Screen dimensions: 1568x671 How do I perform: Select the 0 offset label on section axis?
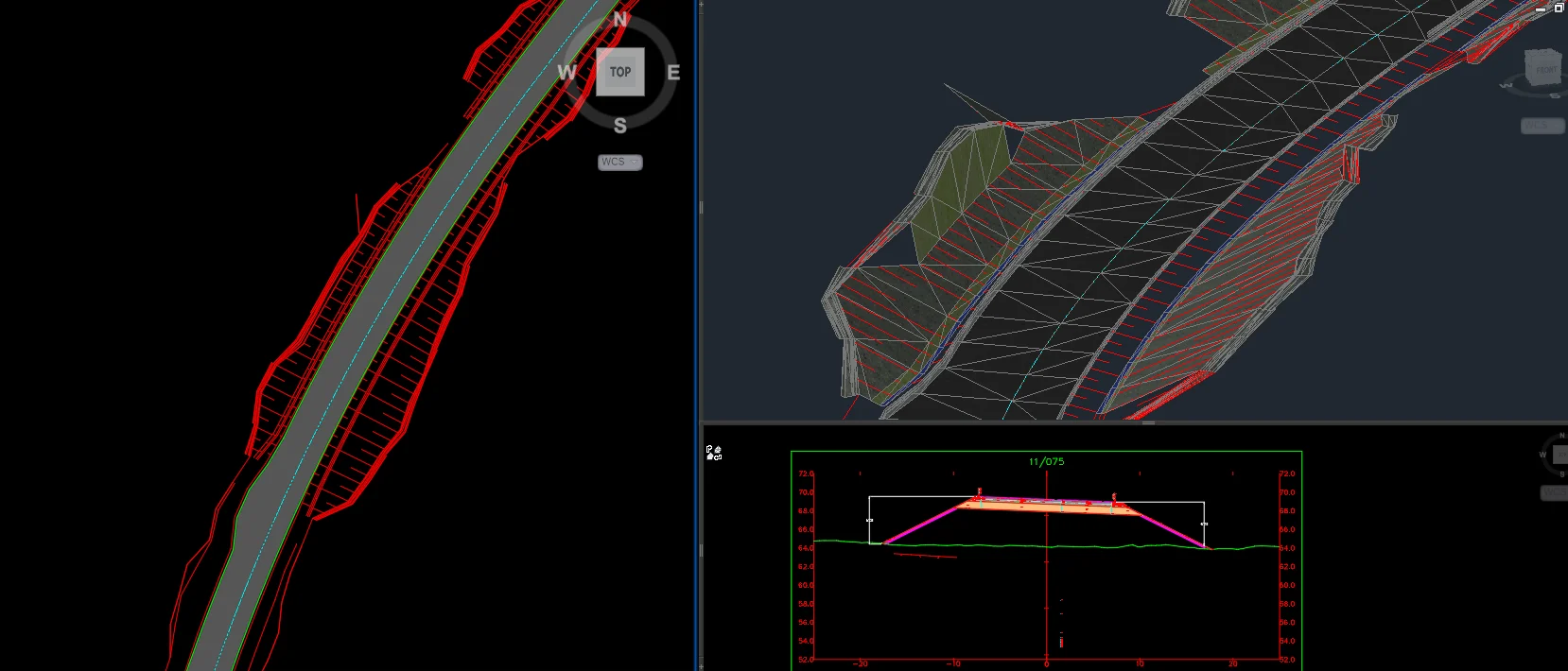point(1046,663)
